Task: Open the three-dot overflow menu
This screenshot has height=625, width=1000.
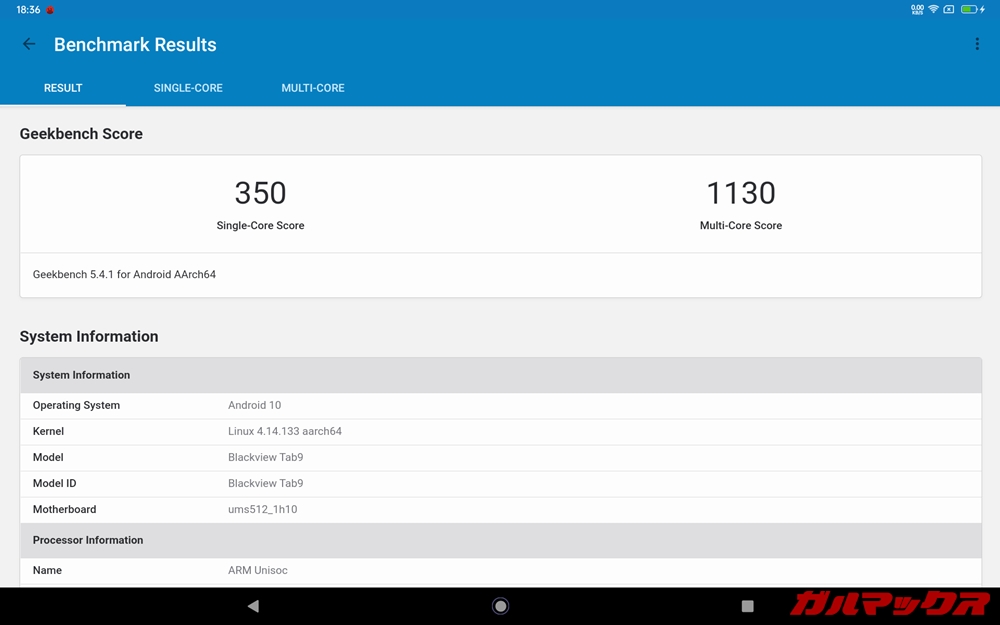Action: pos(977,44)
